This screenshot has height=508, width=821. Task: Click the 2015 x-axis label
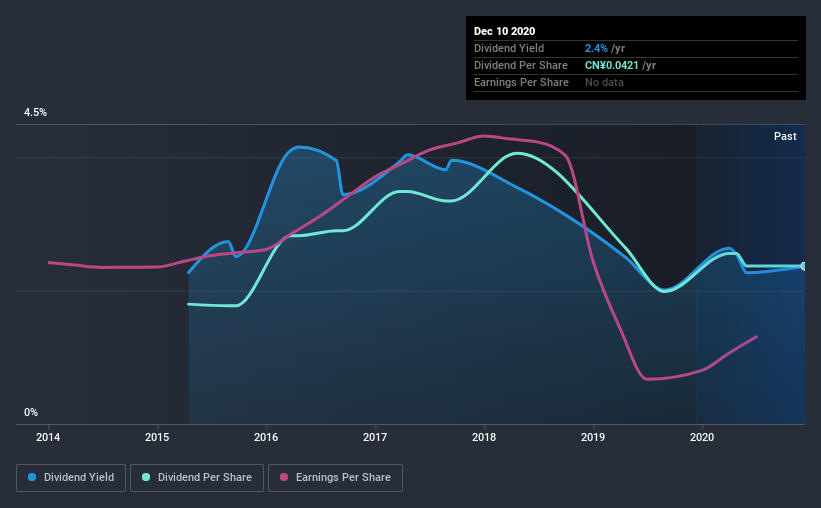pos(157,437)
